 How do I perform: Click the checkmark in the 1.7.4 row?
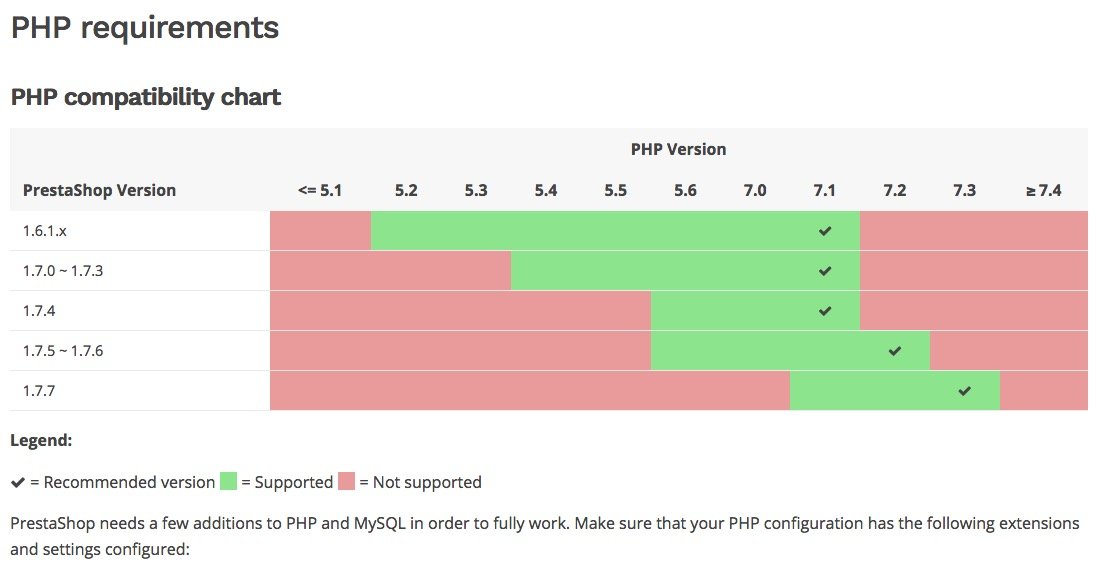824,311
